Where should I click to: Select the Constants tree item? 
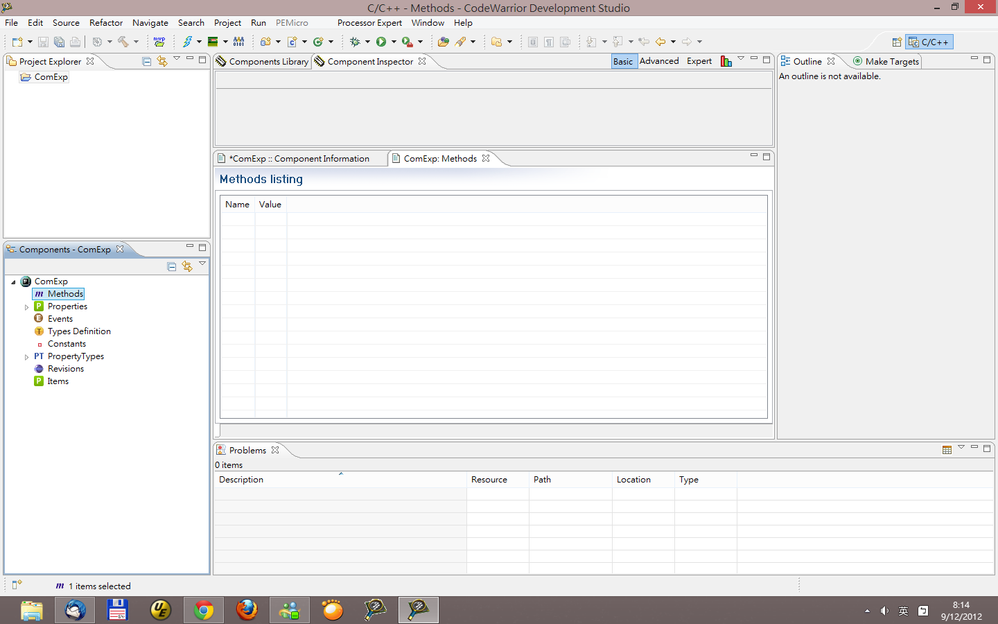tap(66, 344)
